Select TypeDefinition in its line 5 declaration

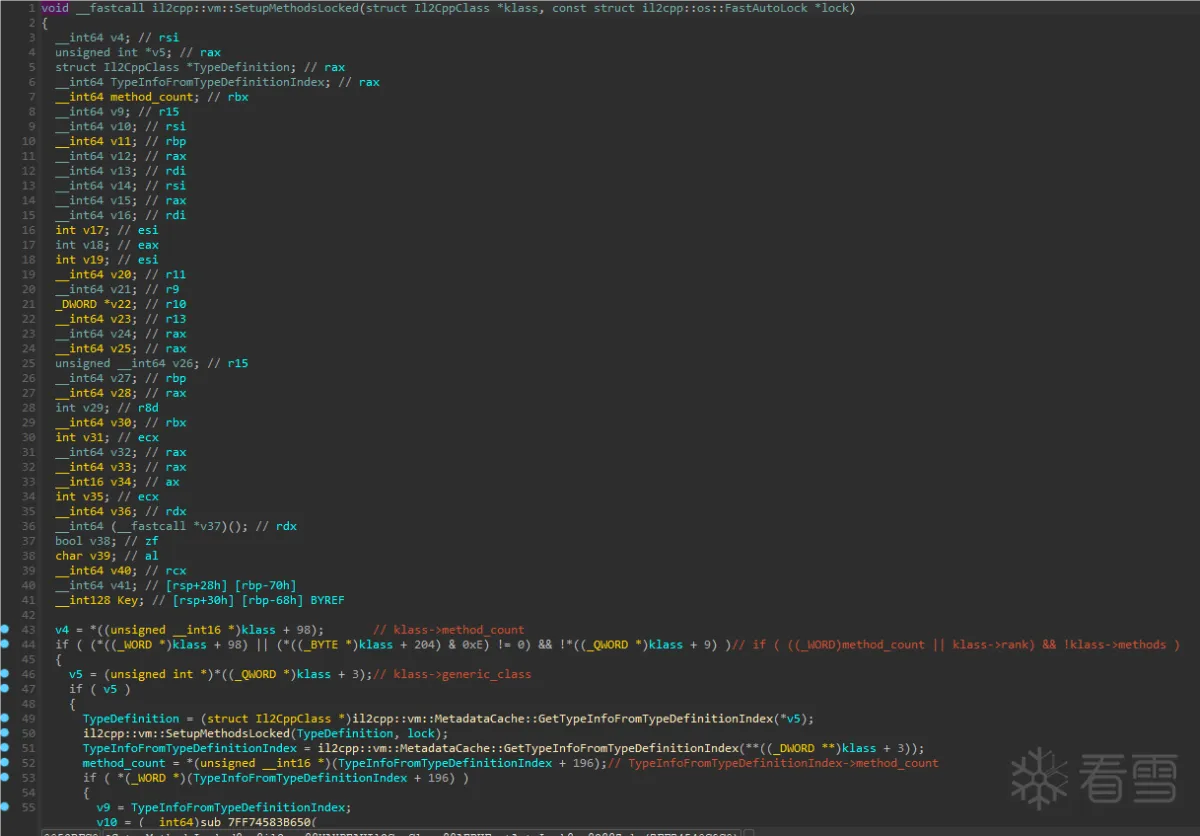pyautogui.click(x=241, y=67)
